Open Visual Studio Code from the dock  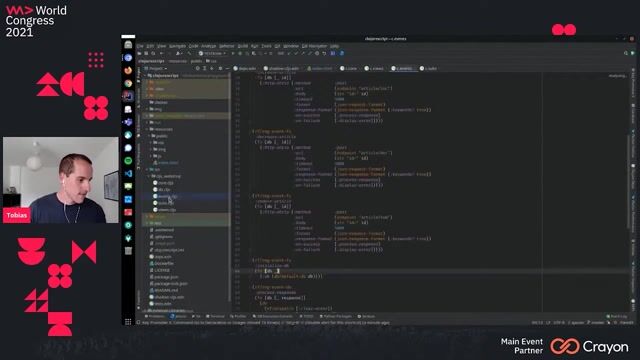[x=128, y=173]
